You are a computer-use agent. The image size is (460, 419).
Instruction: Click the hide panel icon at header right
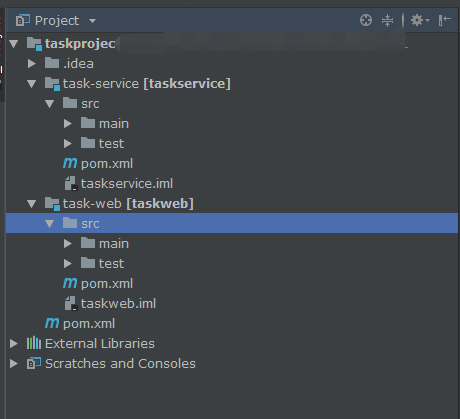pos(445,20)
